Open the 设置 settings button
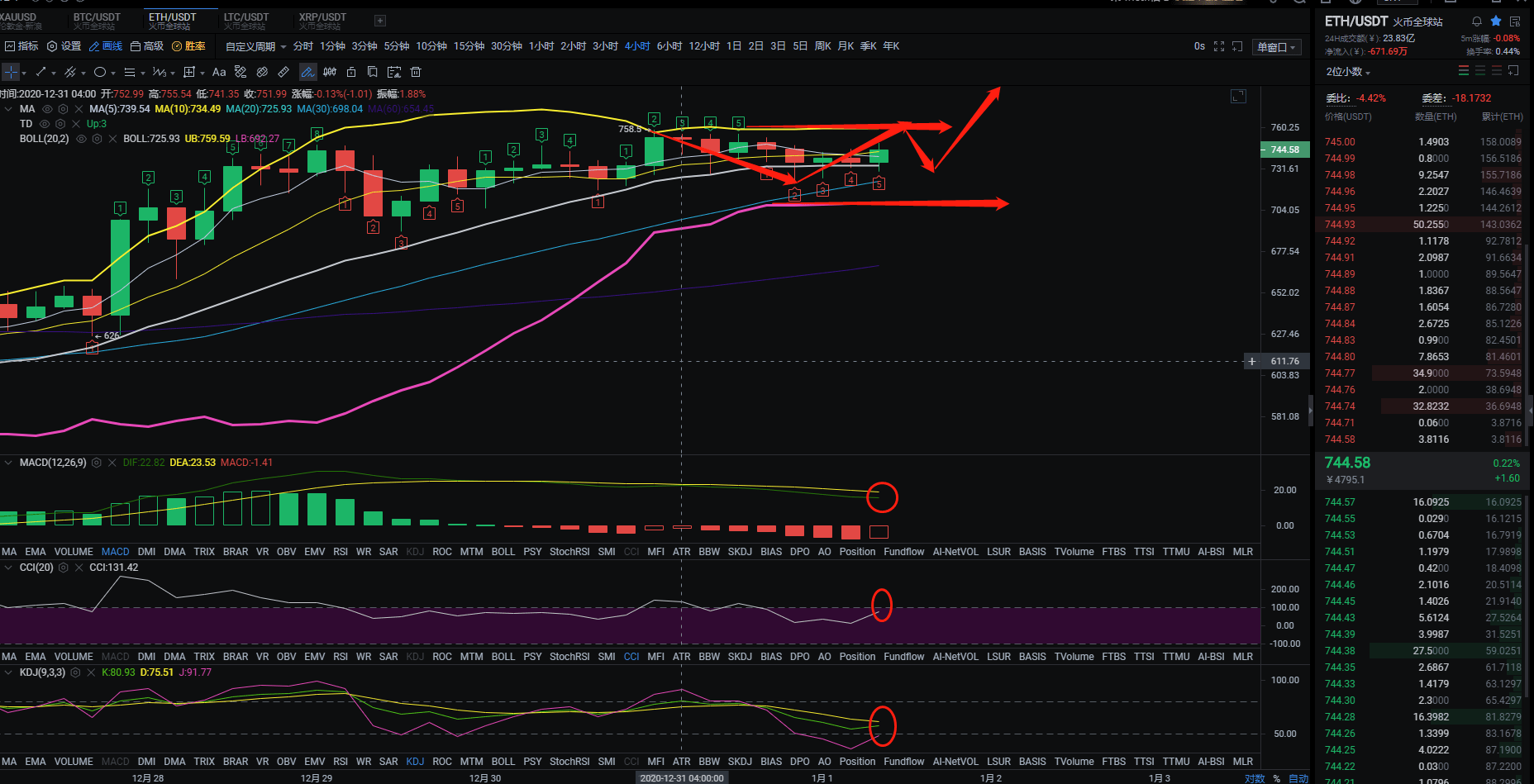 (64, 46)
